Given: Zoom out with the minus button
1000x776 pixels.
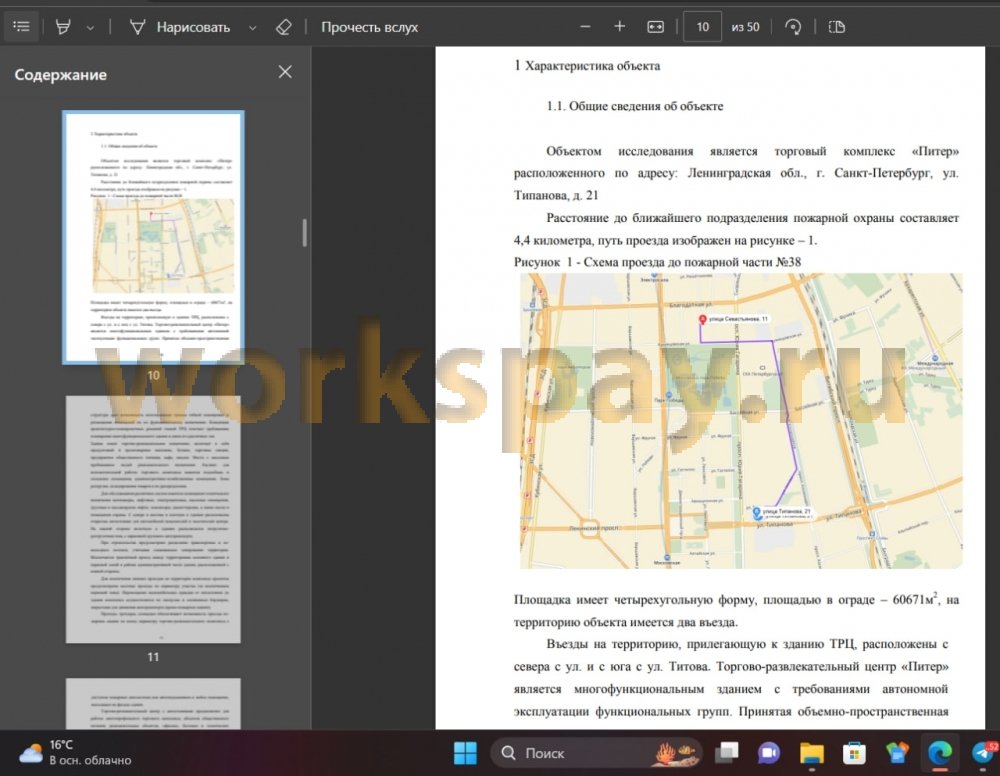Looking at the screenshot, I should [x=585, y=27].
